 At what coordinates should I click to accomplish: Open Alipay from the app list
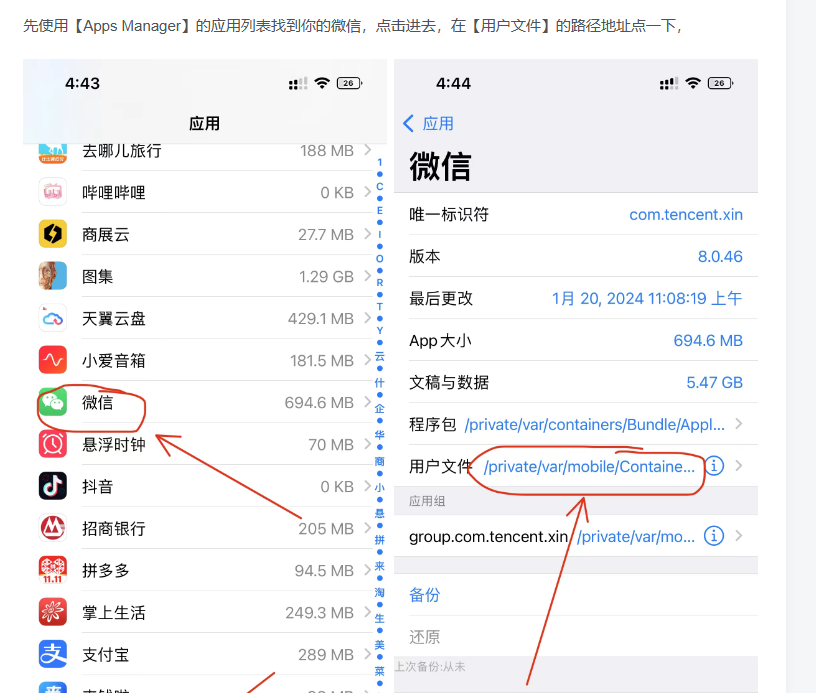pos(52,655)
